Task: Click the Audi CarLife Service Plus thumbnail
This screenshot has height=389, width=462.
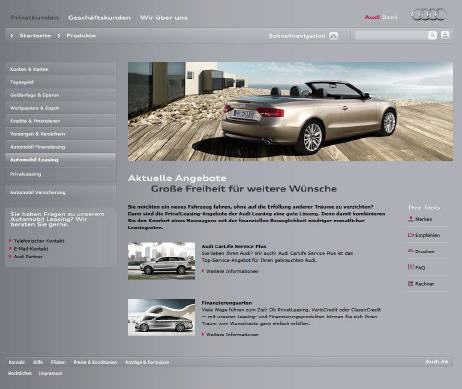Action: 161,261
